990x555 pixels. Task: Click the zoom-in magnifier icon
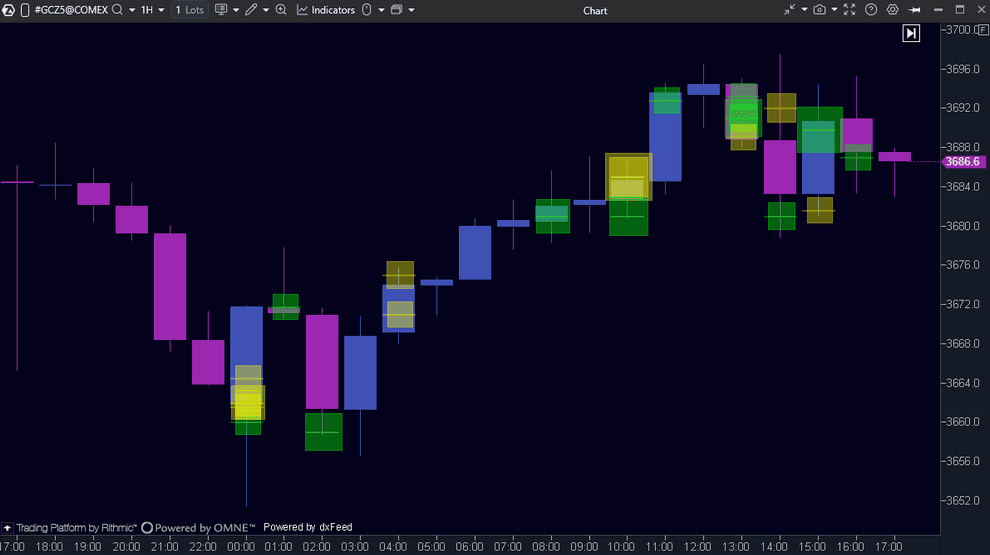click(281, 10)
